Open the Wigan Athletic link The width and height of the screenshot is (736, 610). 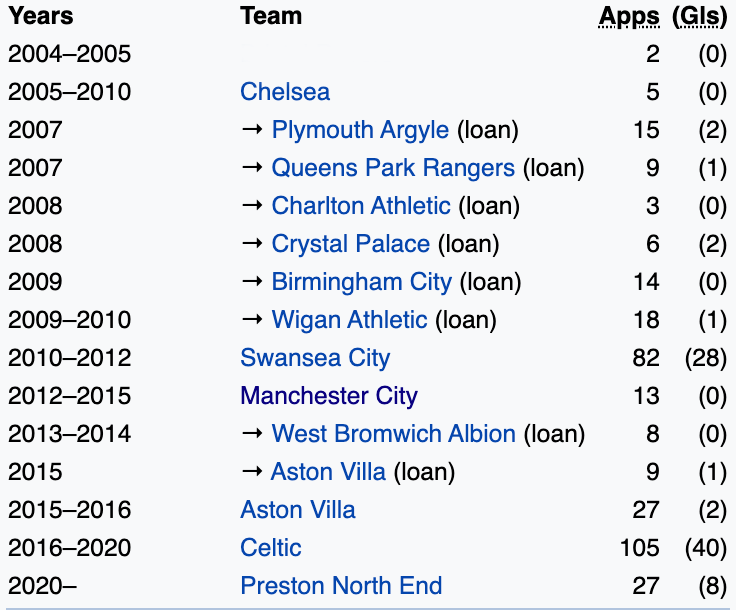(349, 320)
